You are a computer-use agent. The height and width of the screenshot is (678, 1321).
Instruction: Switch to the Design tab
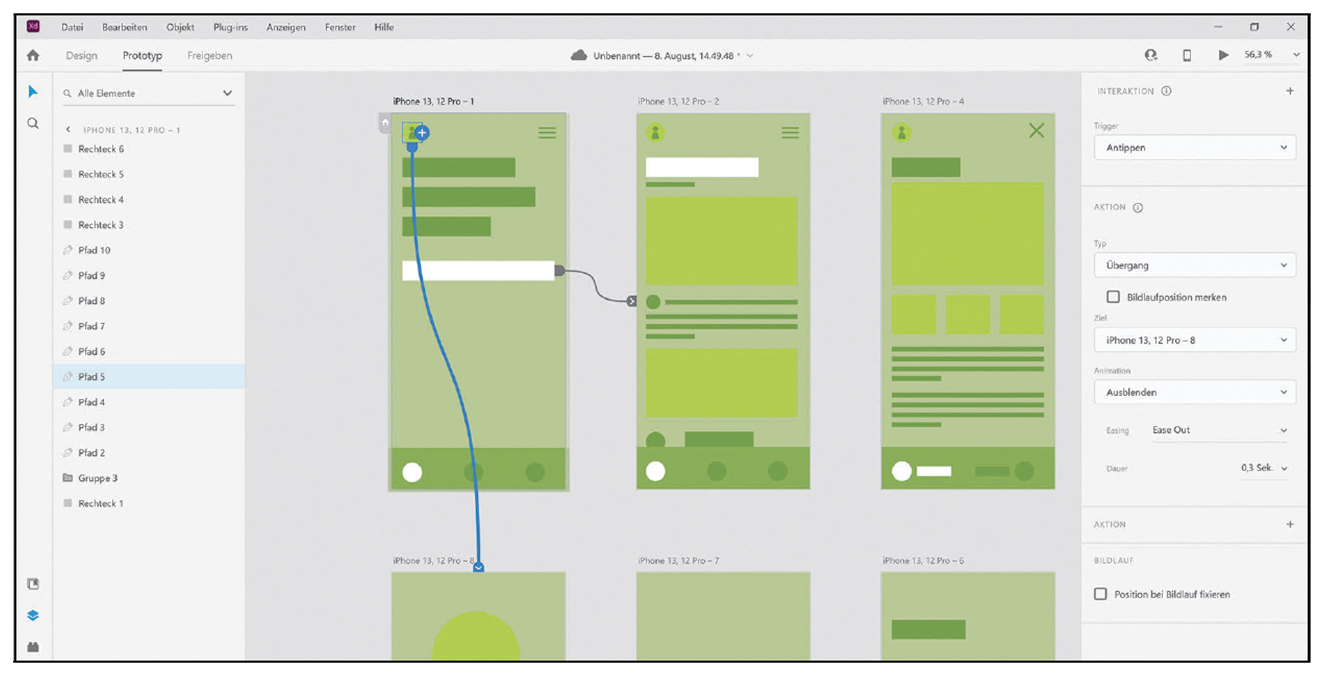click(x=82, y=56)
